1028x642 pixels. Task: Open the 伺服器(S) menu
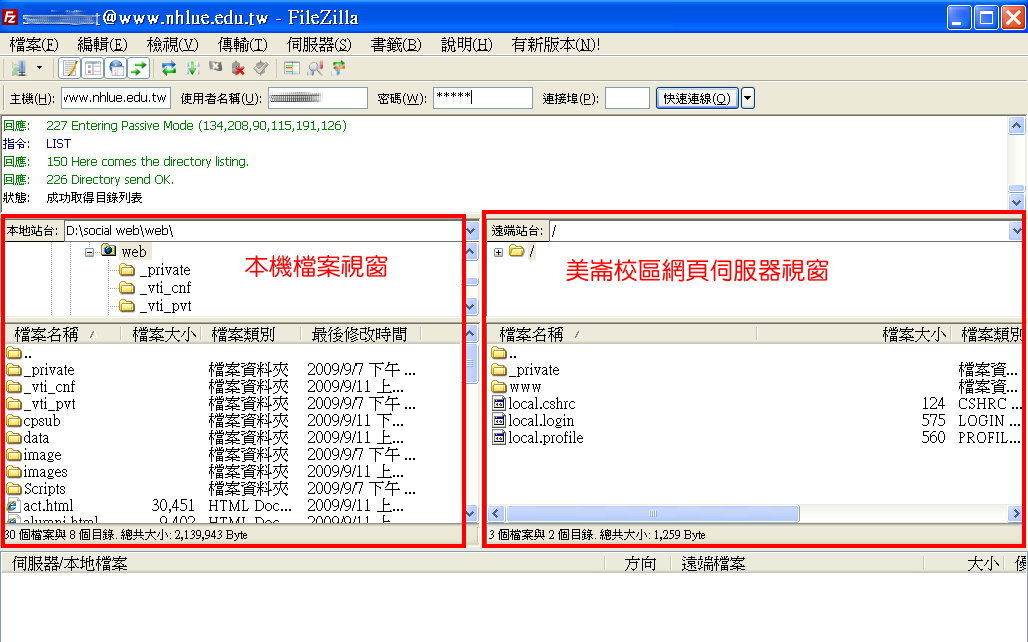click(319, 45)
